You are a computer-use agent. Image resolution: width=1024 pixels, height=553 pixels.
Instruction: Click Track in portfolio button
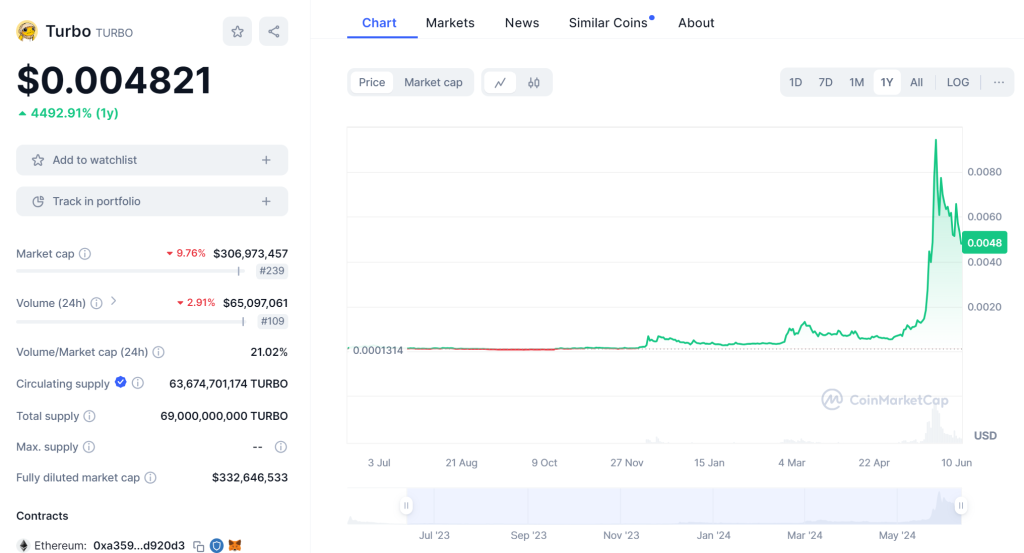152,201
